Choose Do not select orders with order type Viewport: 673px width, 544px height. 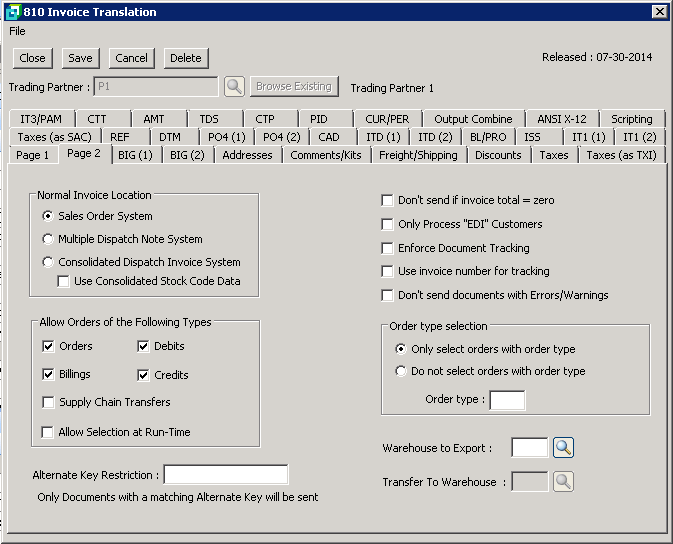pyautogui.click(x=401, y=371)
